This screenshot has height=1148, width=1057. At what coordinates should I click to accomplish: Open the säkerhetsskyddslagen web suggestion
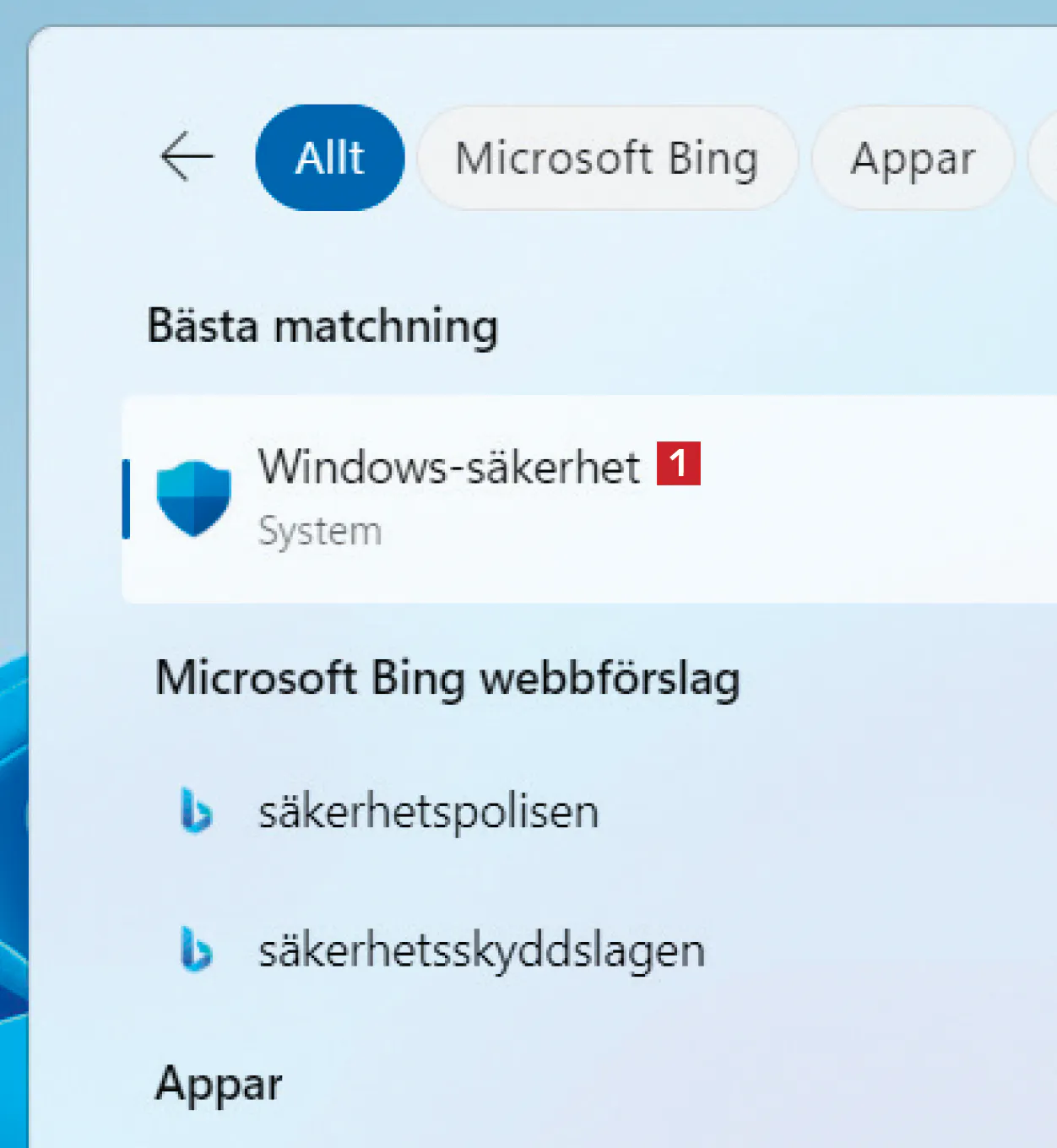pos(481,951)
